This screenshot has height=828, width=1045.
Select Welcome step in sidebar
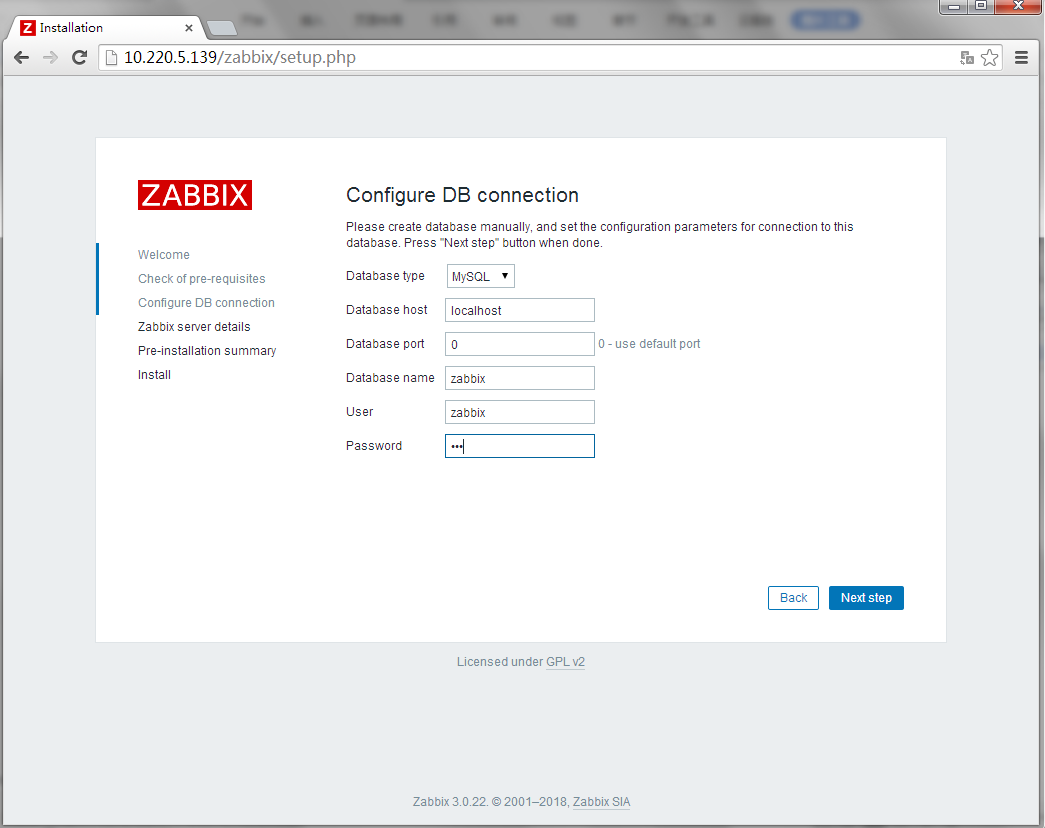point(164,255)
